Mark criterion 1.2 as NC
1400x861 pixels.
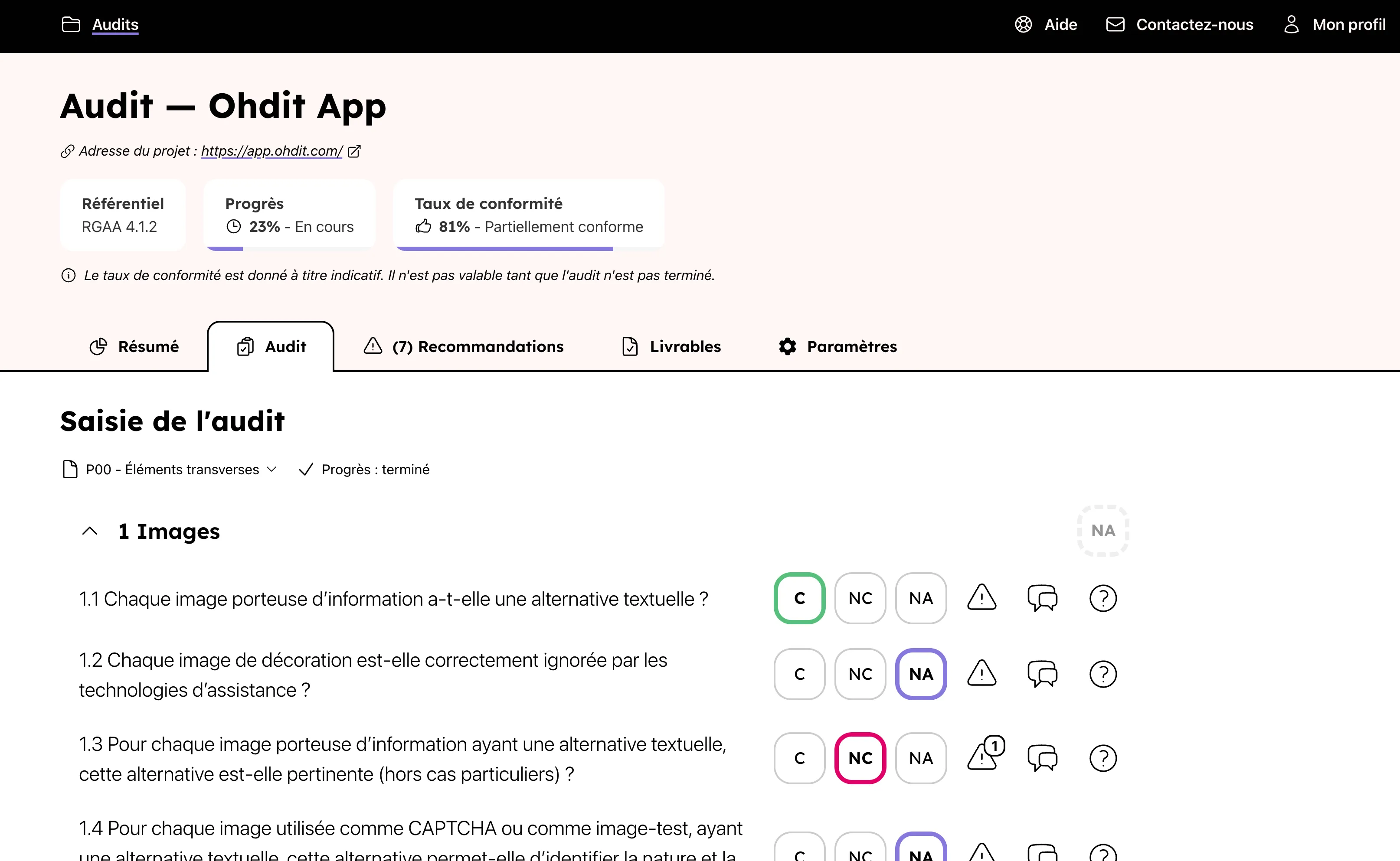(x=860, y=674)
